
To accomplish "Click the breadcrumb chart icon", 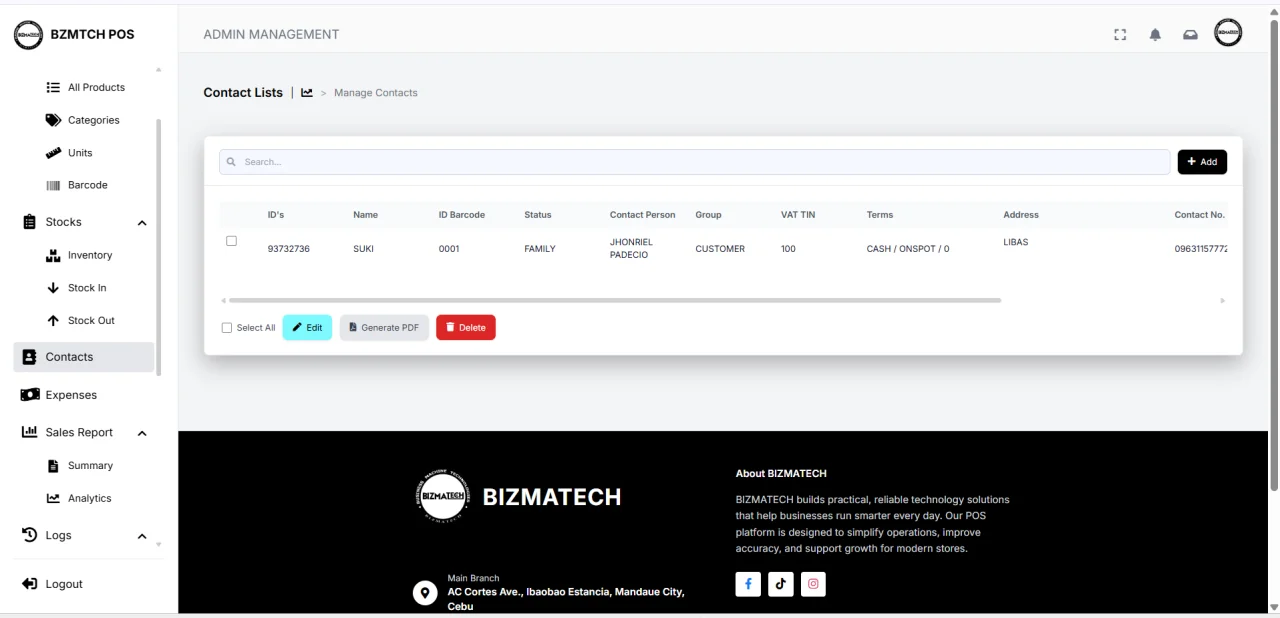I will click(307, 92).
